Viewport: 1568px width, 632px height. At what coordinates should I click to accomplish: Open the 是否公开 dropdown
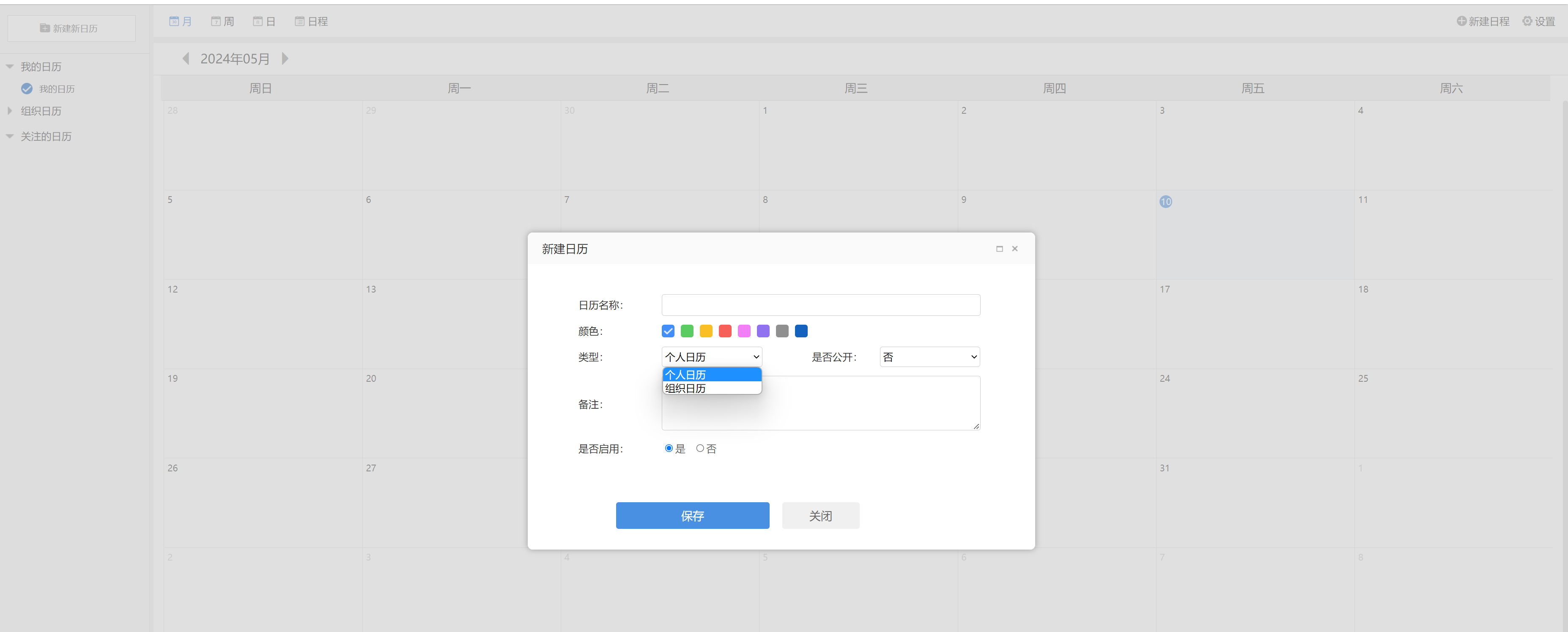(929, 357)
